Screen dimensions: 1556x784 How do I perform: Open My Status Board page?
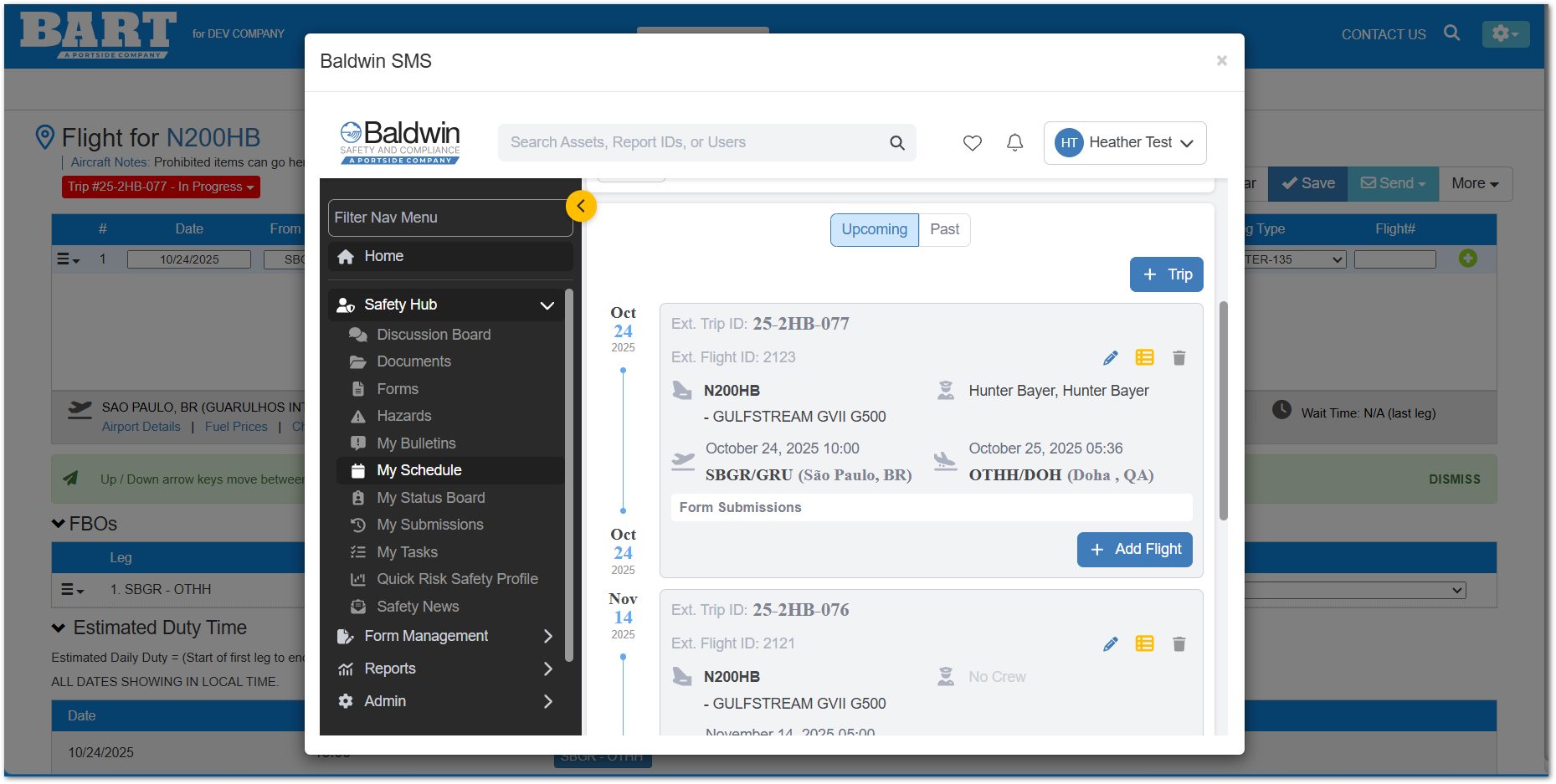tap(430, 498)
